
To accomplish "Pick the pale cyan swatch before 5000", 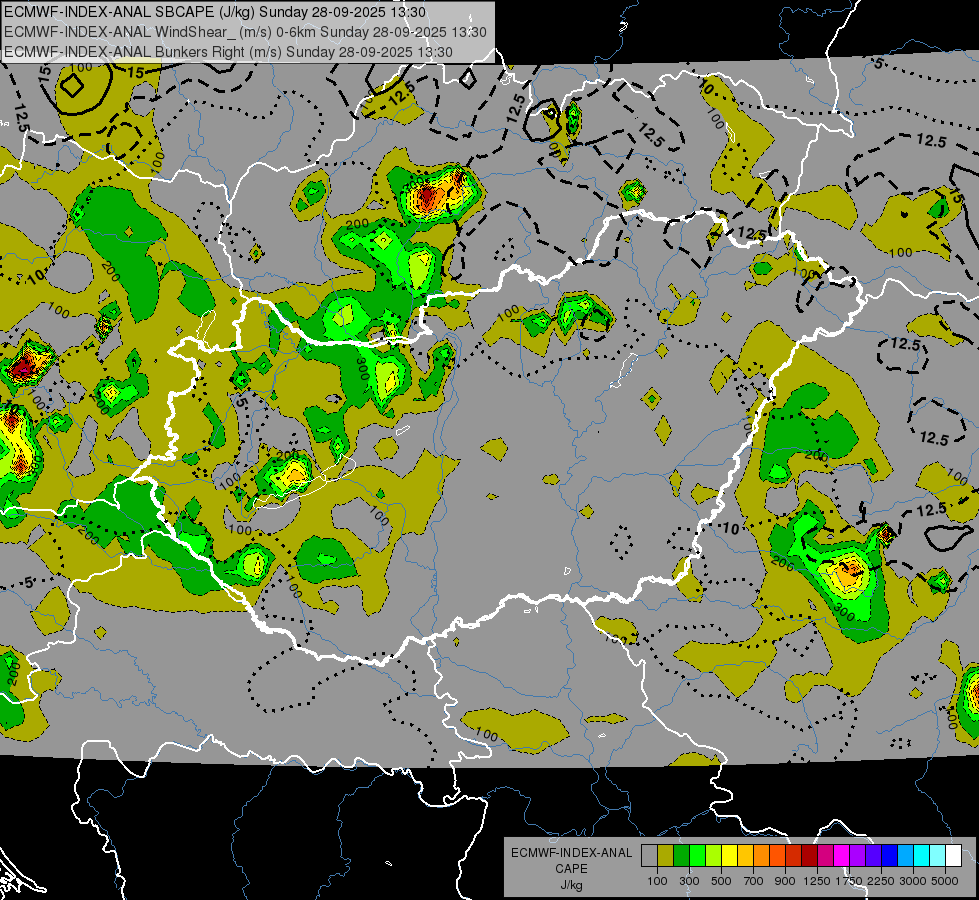I will 938,856.
